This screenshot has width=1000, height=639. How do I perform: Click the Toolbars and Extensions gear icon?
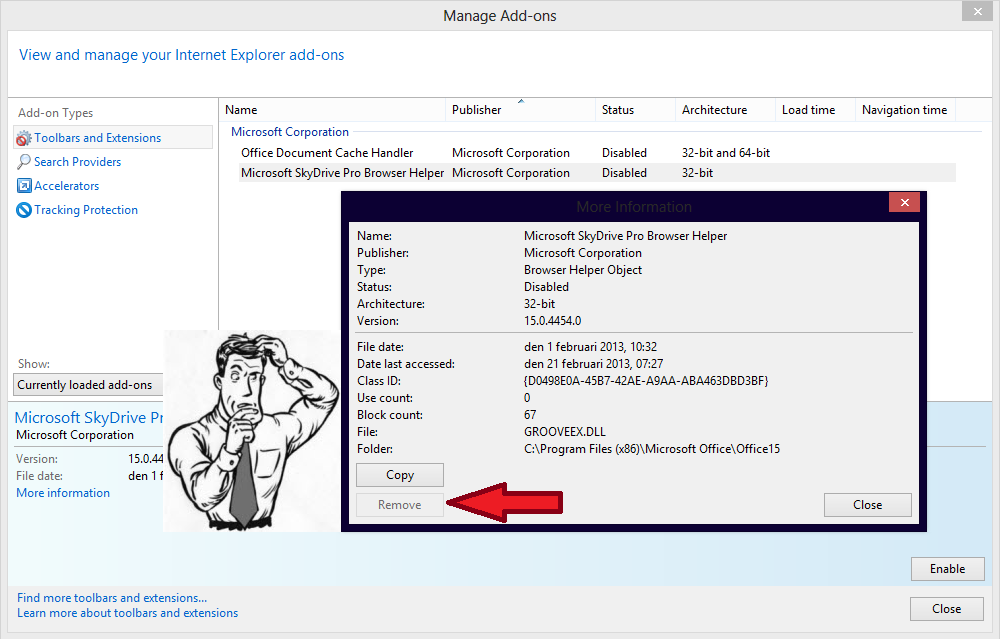point(24,138)
